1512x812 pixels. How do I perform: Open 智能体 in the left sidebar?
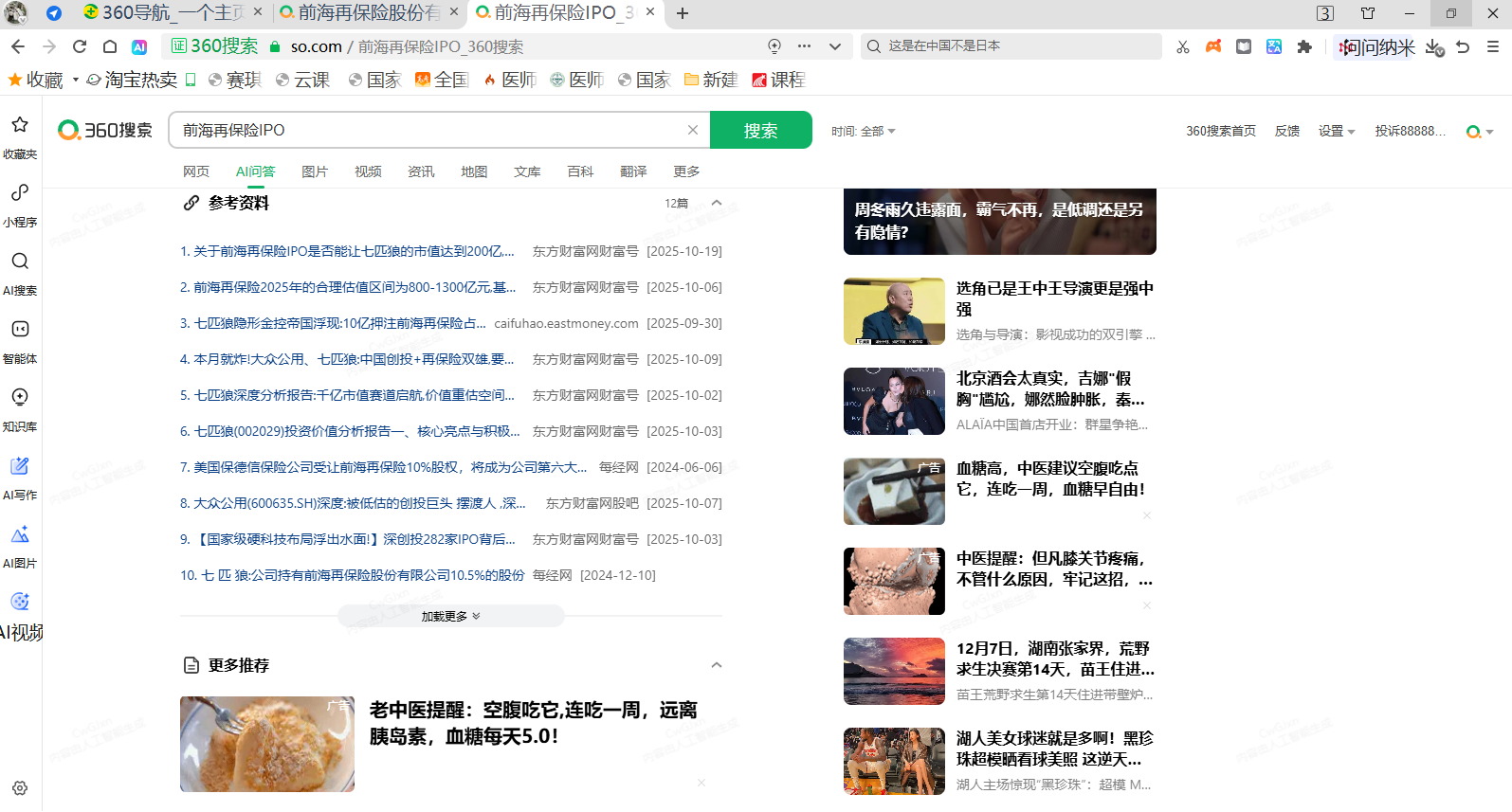pyautogui.click(x=20, y=330)
